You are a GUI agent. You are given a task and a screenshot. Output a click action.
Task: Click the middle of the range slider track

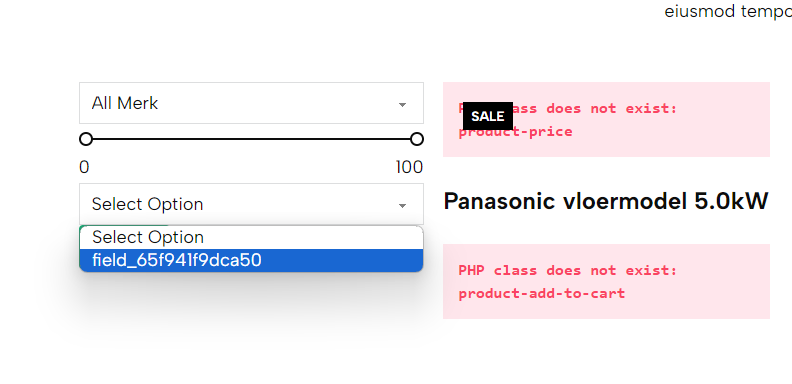pos(251,139)
